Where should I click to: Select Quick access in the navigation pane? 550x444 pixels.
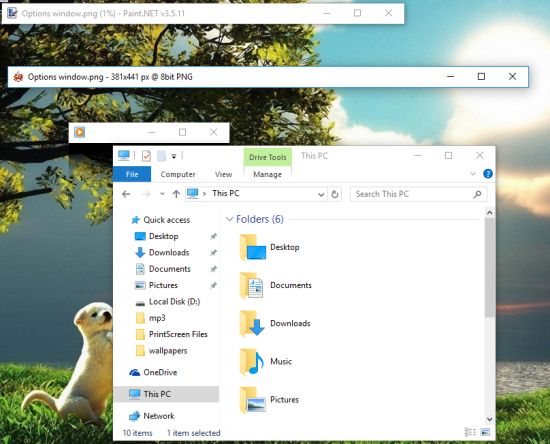tap(167, 220)
